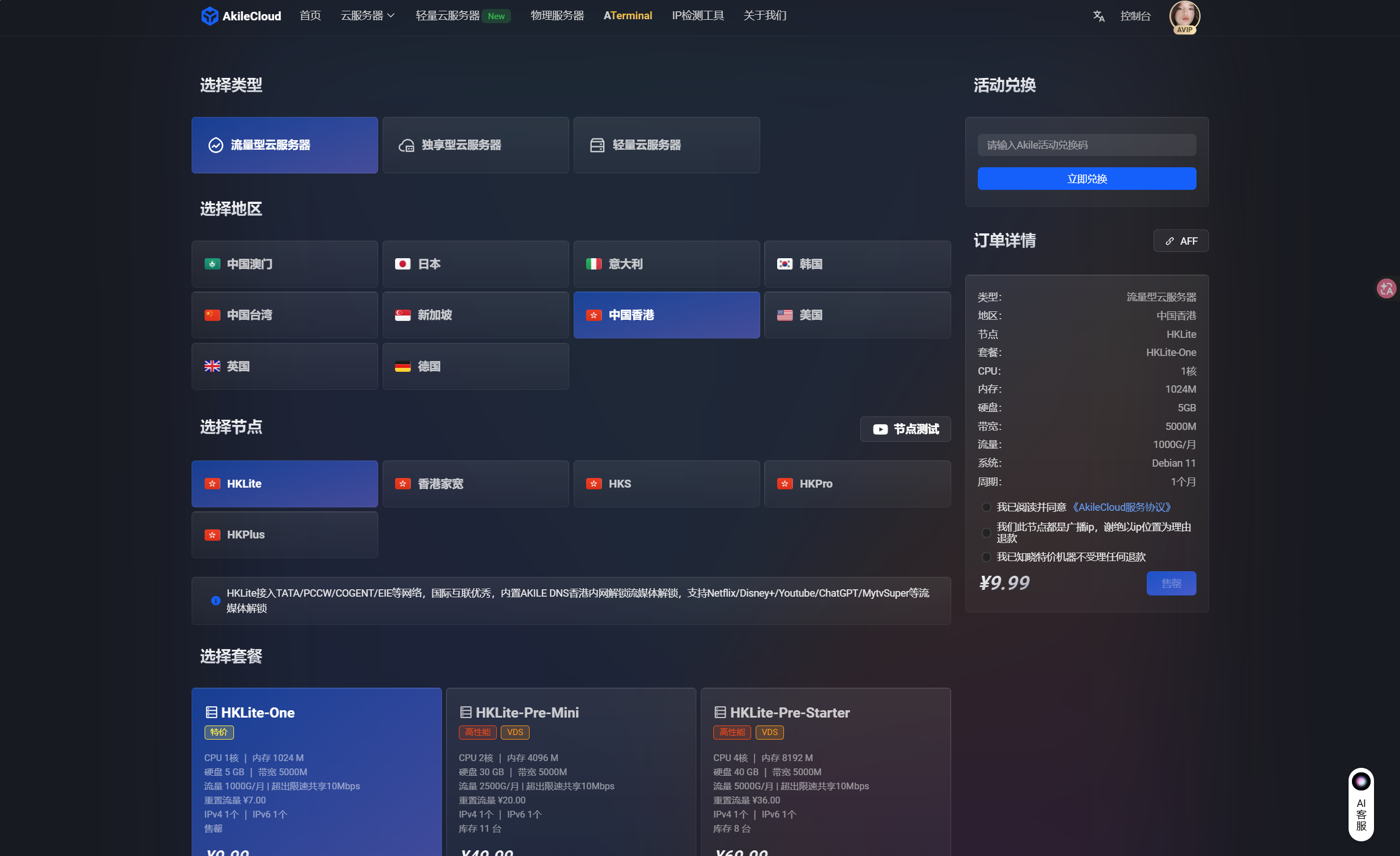This screenshot has width=1400, height=856.
Task: Select the HKLite-Pre-Starter plan card
Action: pyautogui.click(x=825, y=767)
